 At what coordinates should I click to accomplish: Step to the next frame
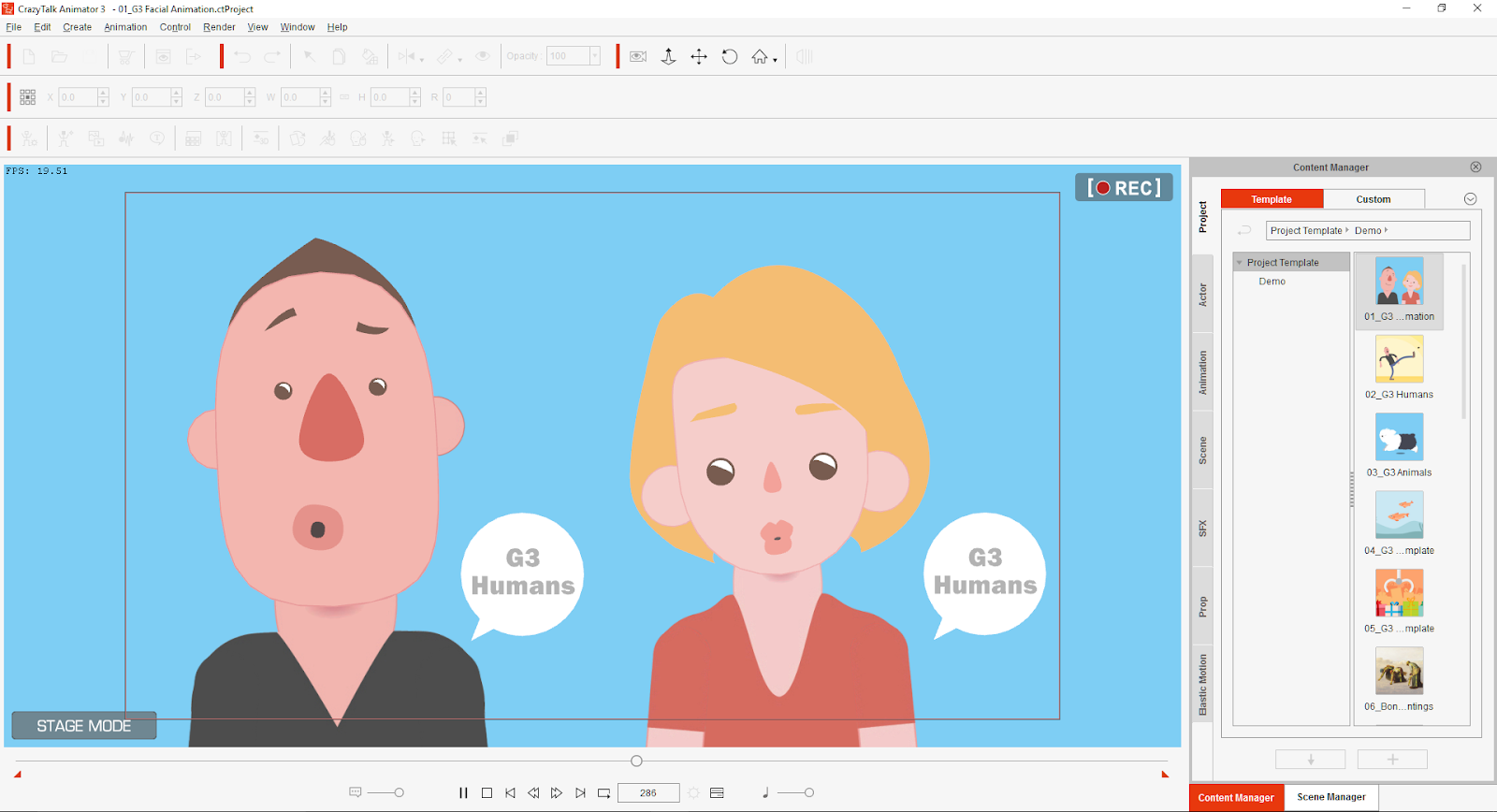click(557, 793)
